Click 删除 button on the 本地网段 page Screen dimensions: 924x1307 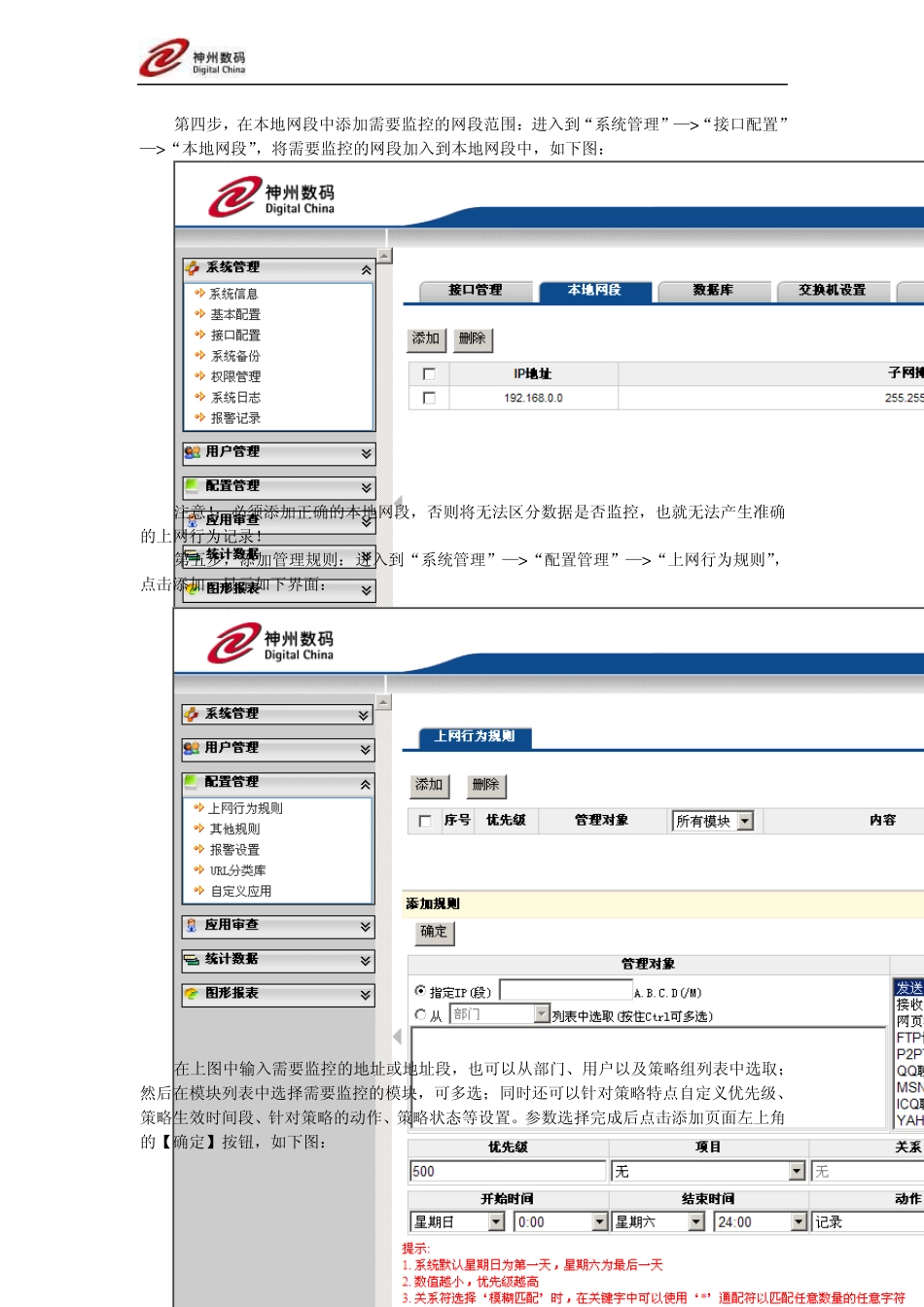(473, 338)
